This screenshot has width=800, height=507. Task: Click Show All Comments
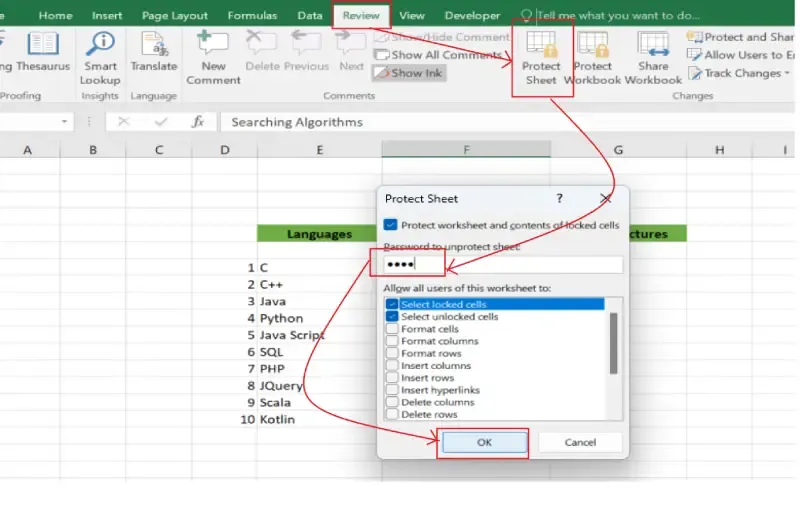click(438, 55)
